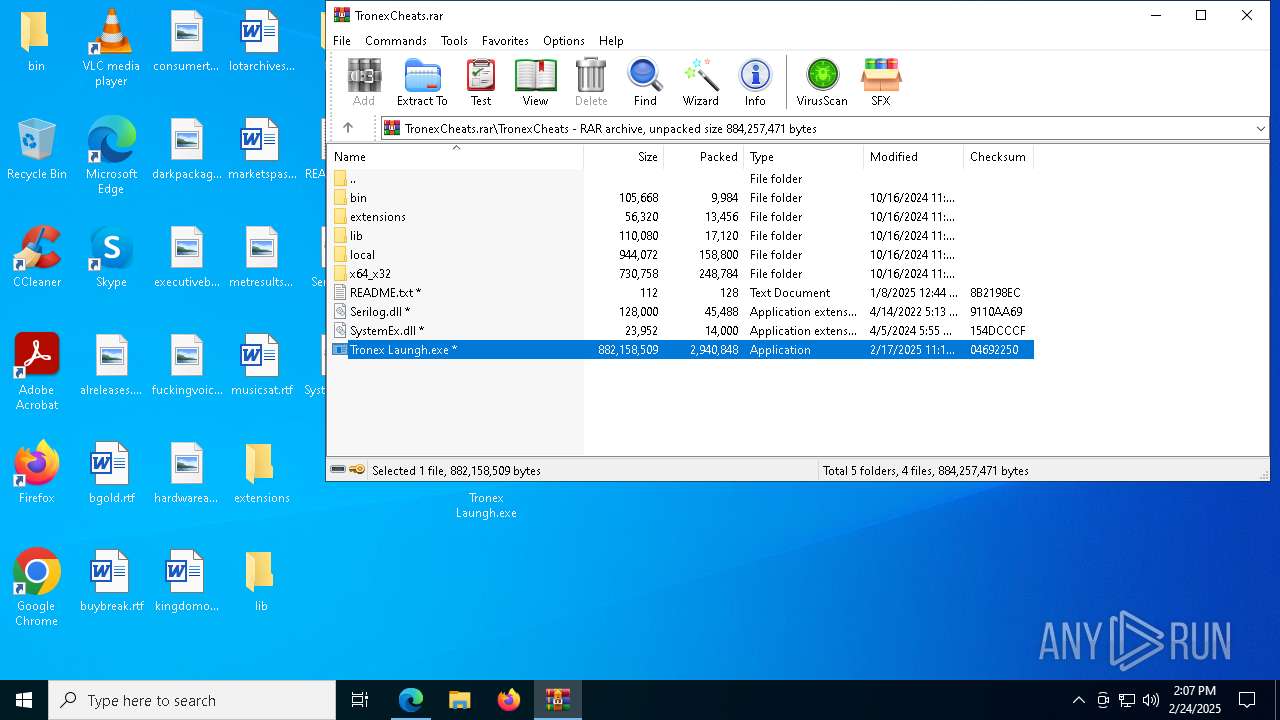Open the Favorites menu
This screenshot has height=720, width=1280.
[x=505, y=41]
